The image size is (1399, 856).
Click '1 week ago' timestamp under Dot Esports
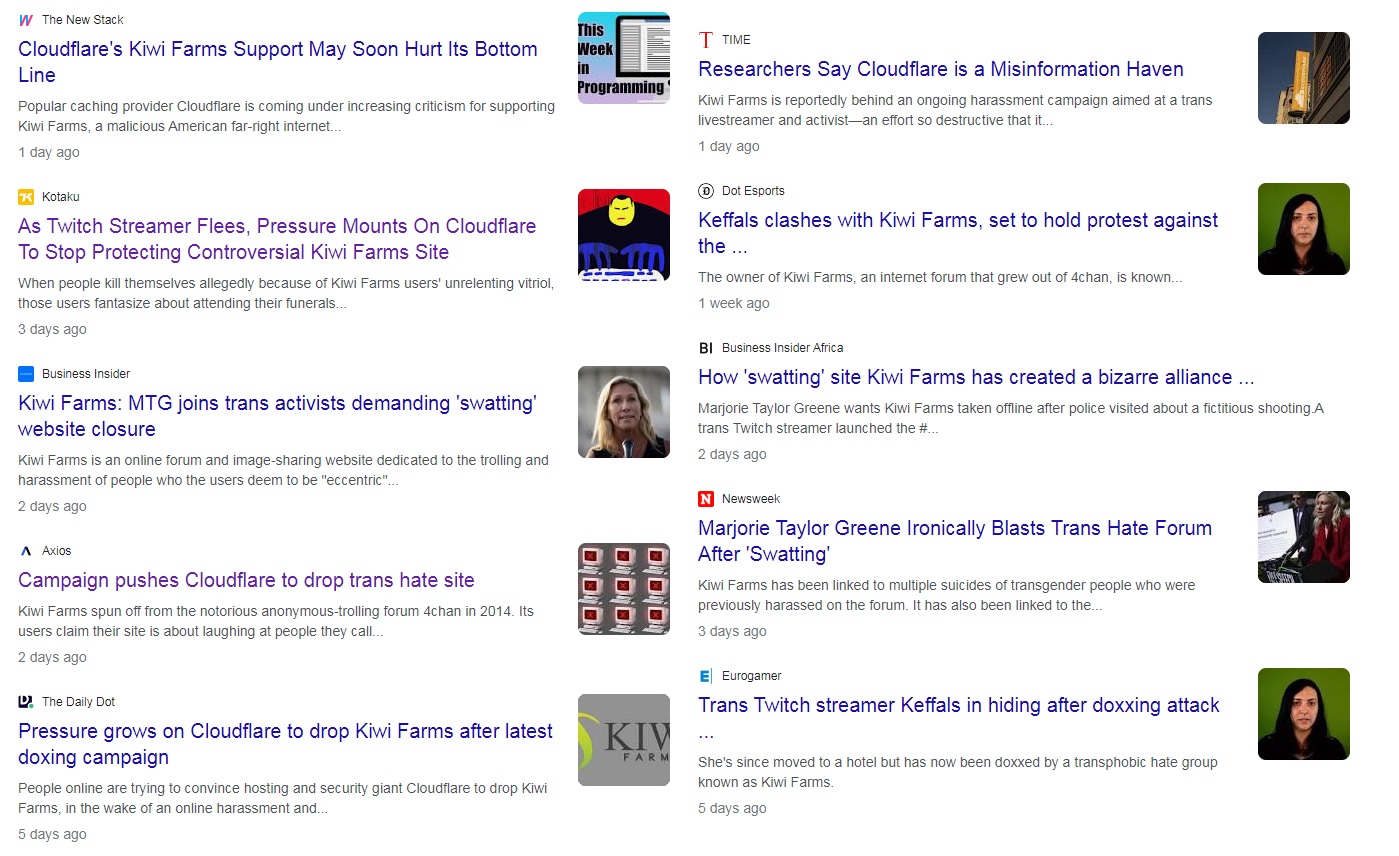point(734,304)
